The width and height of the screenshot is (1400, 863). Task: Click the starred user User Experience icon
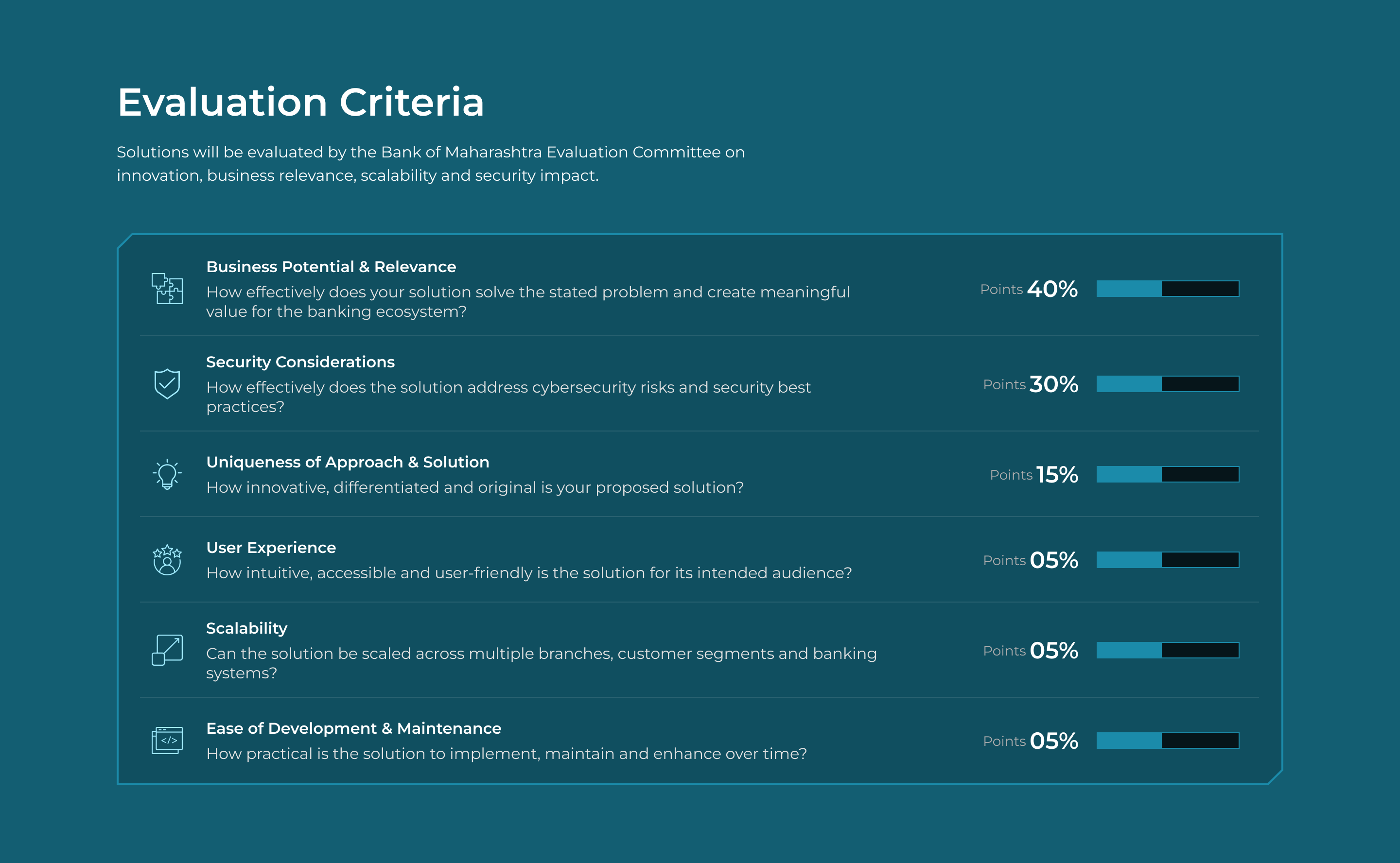pos(167,560)
